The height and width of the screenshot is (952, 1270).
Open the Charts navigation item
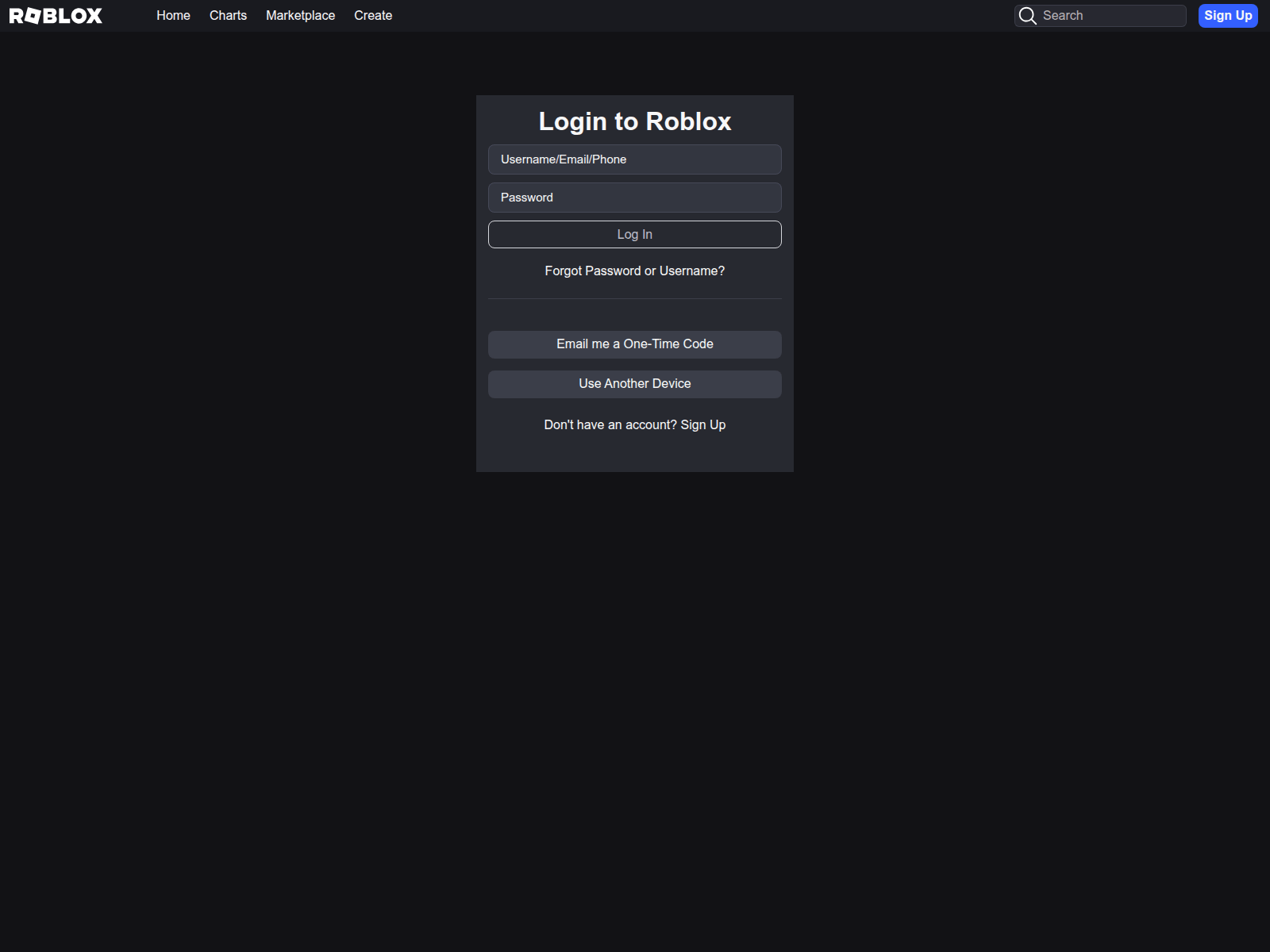[x=228, y=15]
